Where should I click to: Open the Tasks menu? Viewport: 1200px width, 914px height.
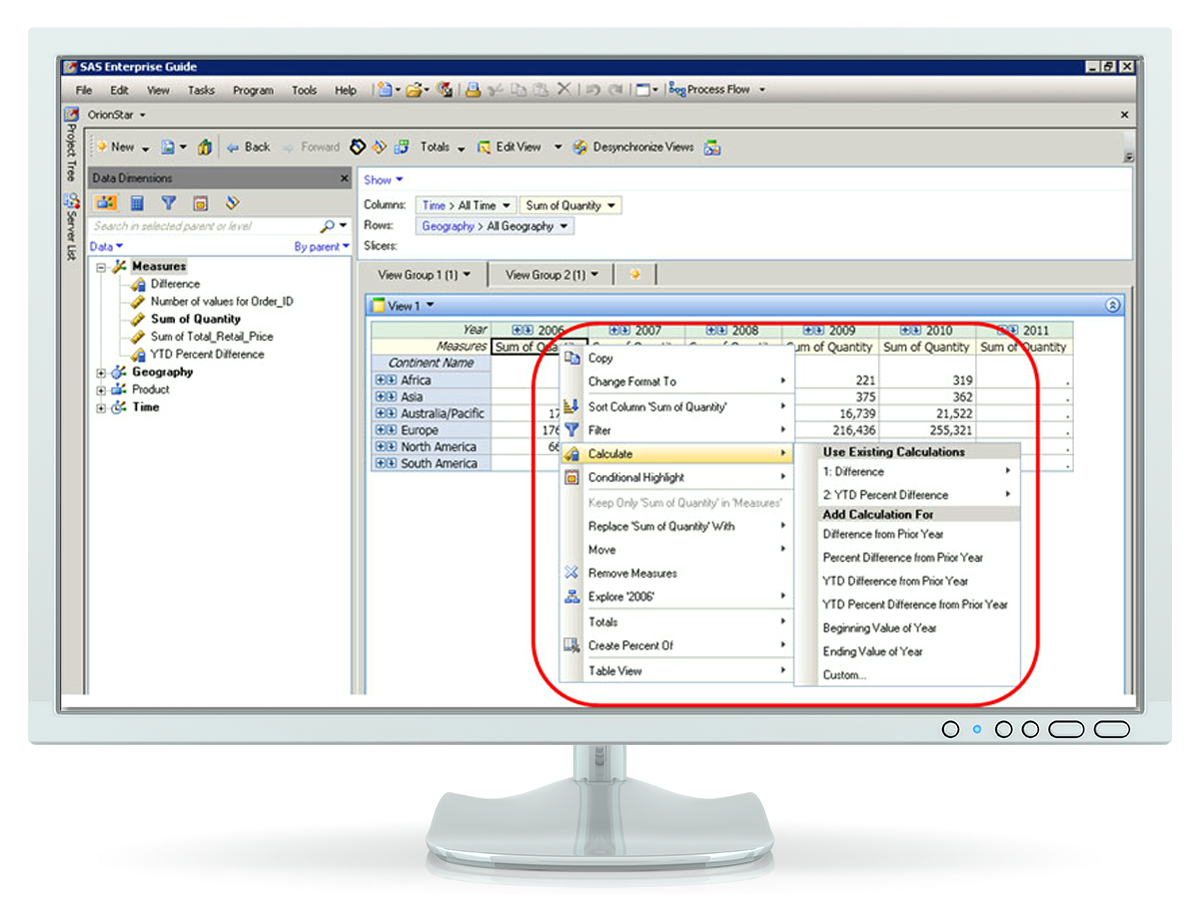pos(201,90)
